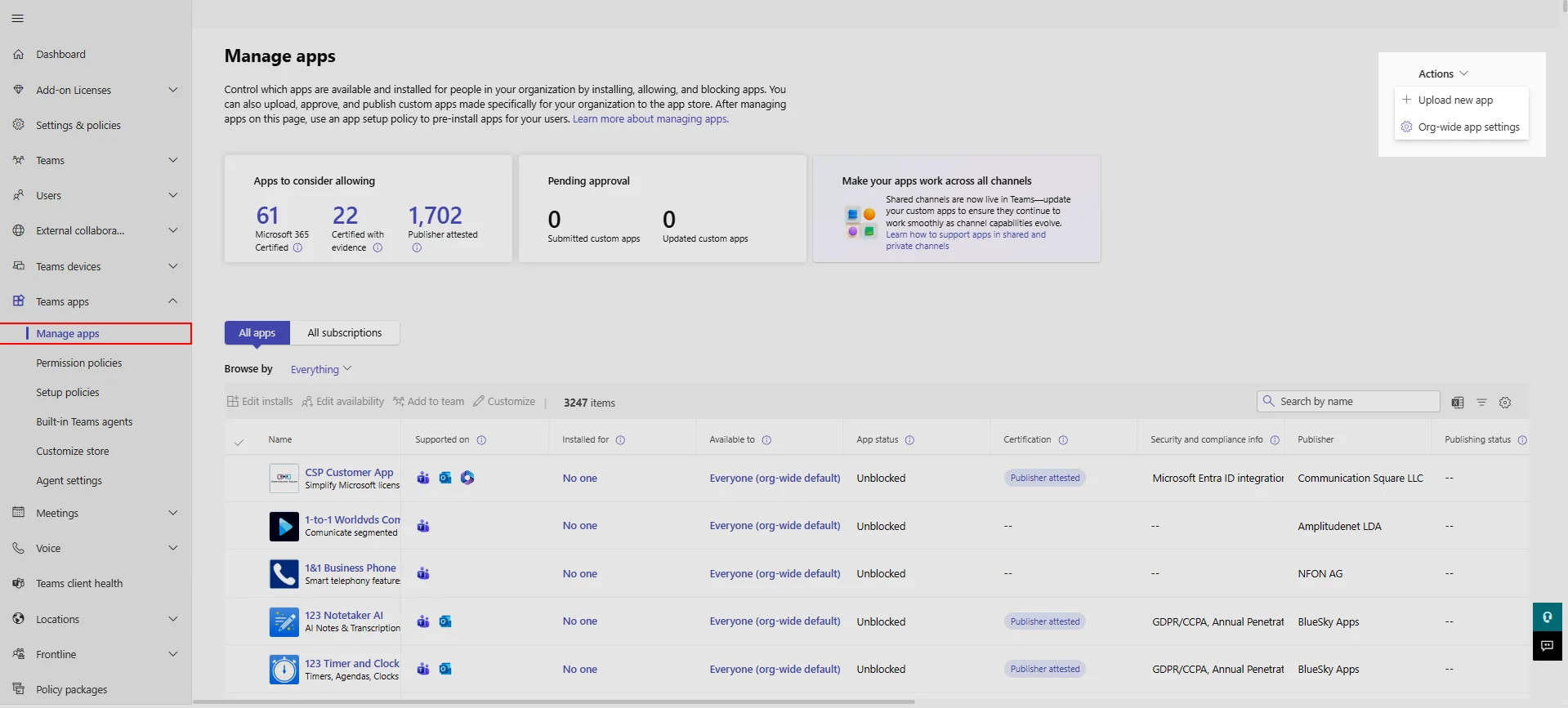Click Everyone (org-wide default) for 123 Timer row
1568x708 pixels.
[775, 670]
